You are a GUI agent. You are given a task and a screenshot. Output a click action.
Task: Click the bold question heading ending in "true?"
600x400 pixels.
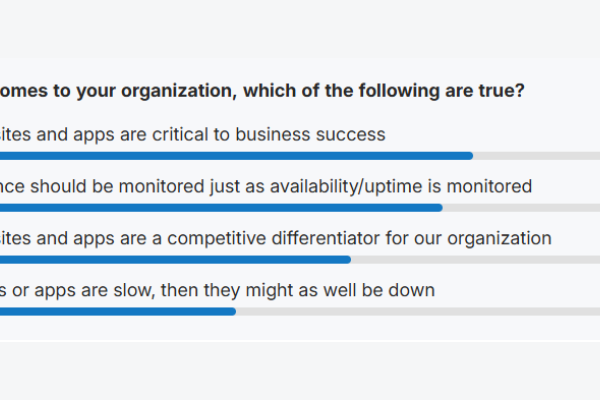262,91
